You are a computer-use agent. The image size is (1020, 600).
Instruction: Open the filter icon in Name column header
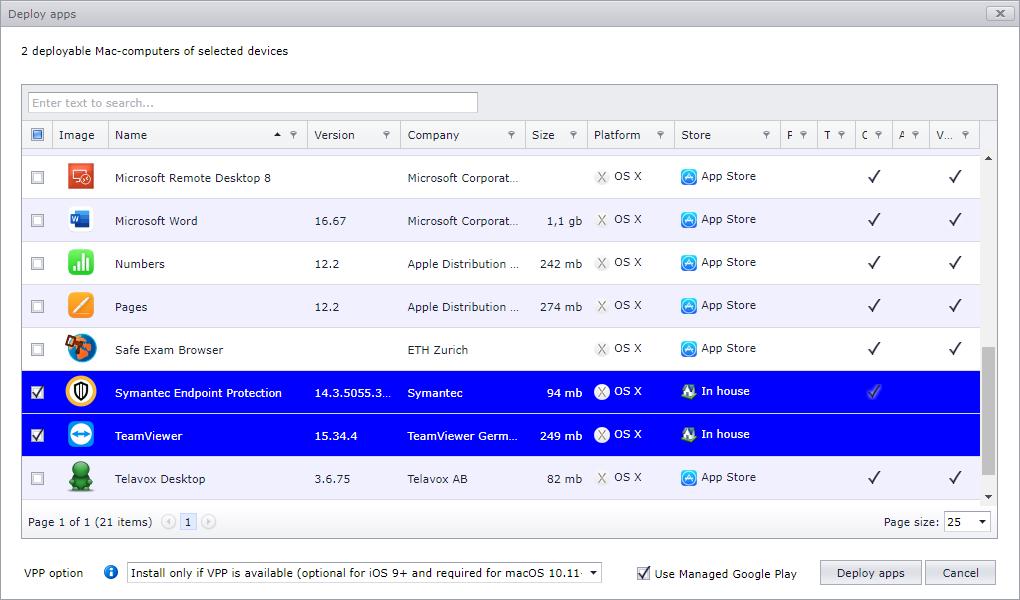click(293, 135)
